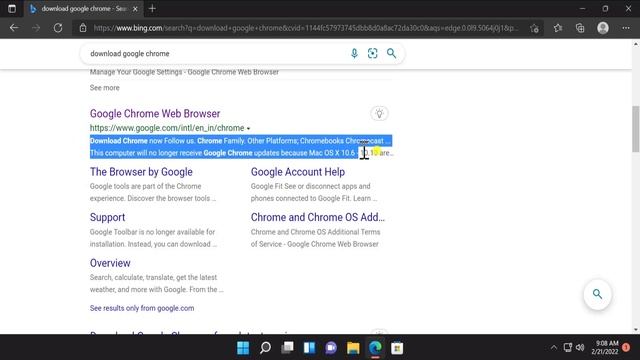This screenshot has height=360, width=640.
Task: Open the Support sublink
Action: point(107,217)
